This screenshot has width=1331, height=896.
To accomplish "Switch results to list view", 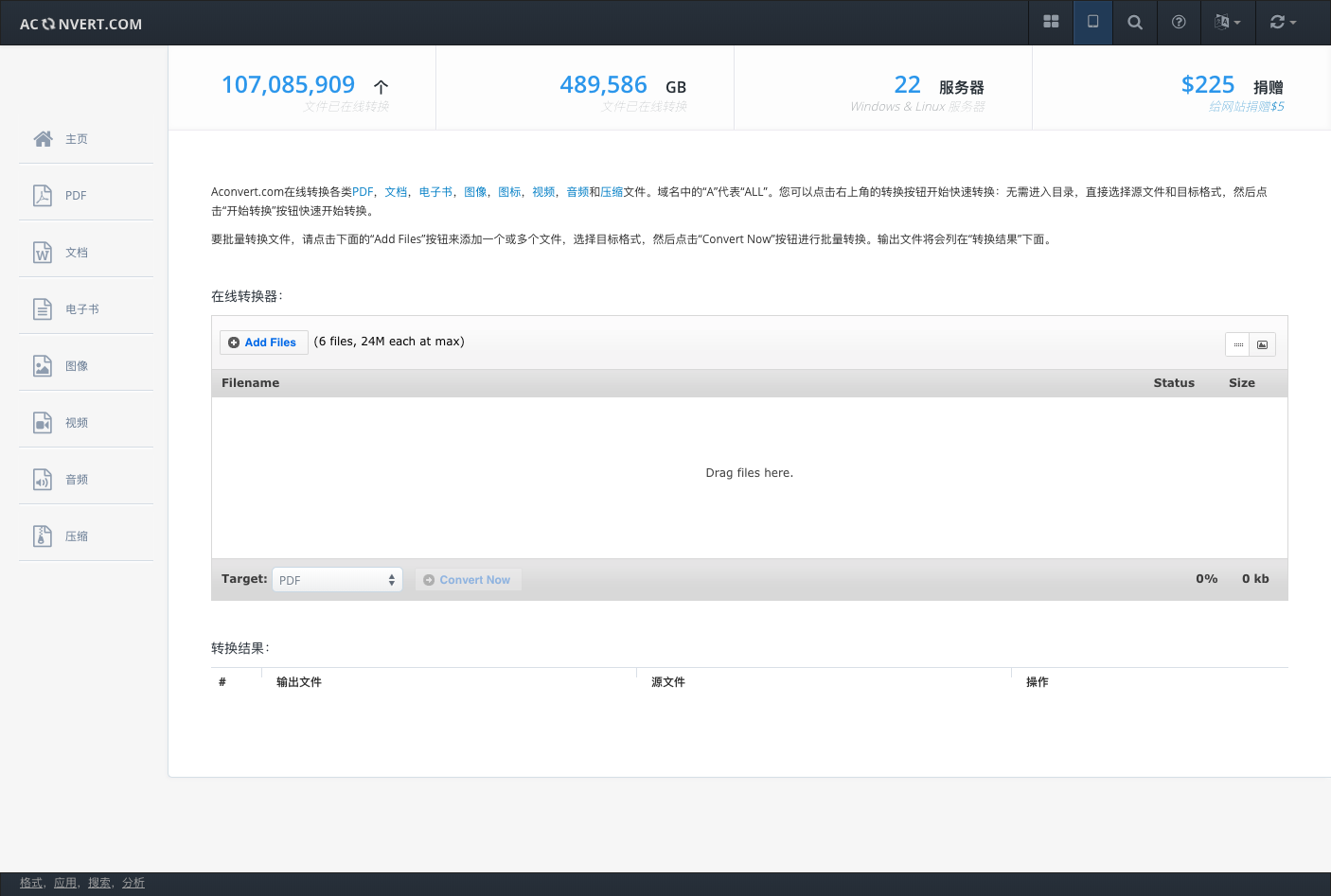I will tap(1238, 343).
